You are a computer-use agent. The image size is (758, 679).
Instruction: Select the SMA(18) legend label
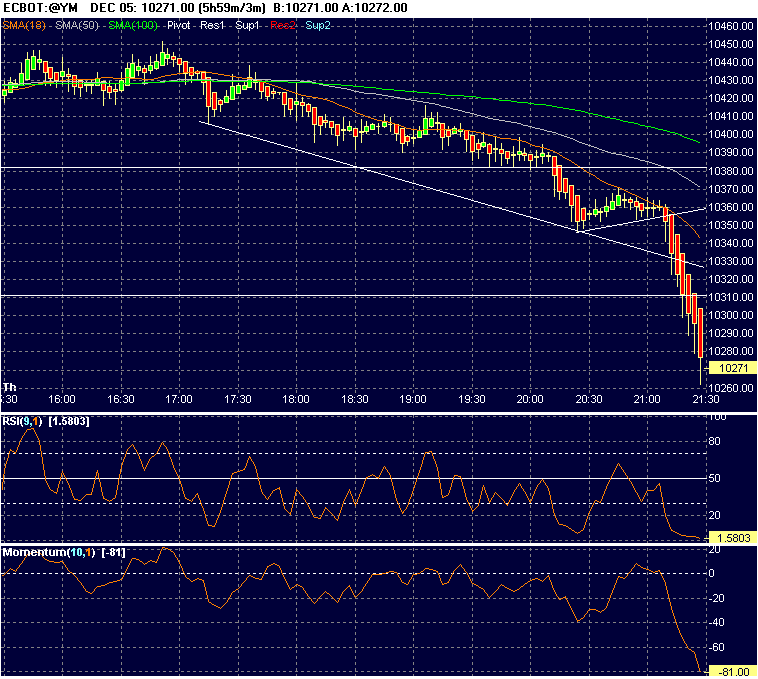coord(24,25)
